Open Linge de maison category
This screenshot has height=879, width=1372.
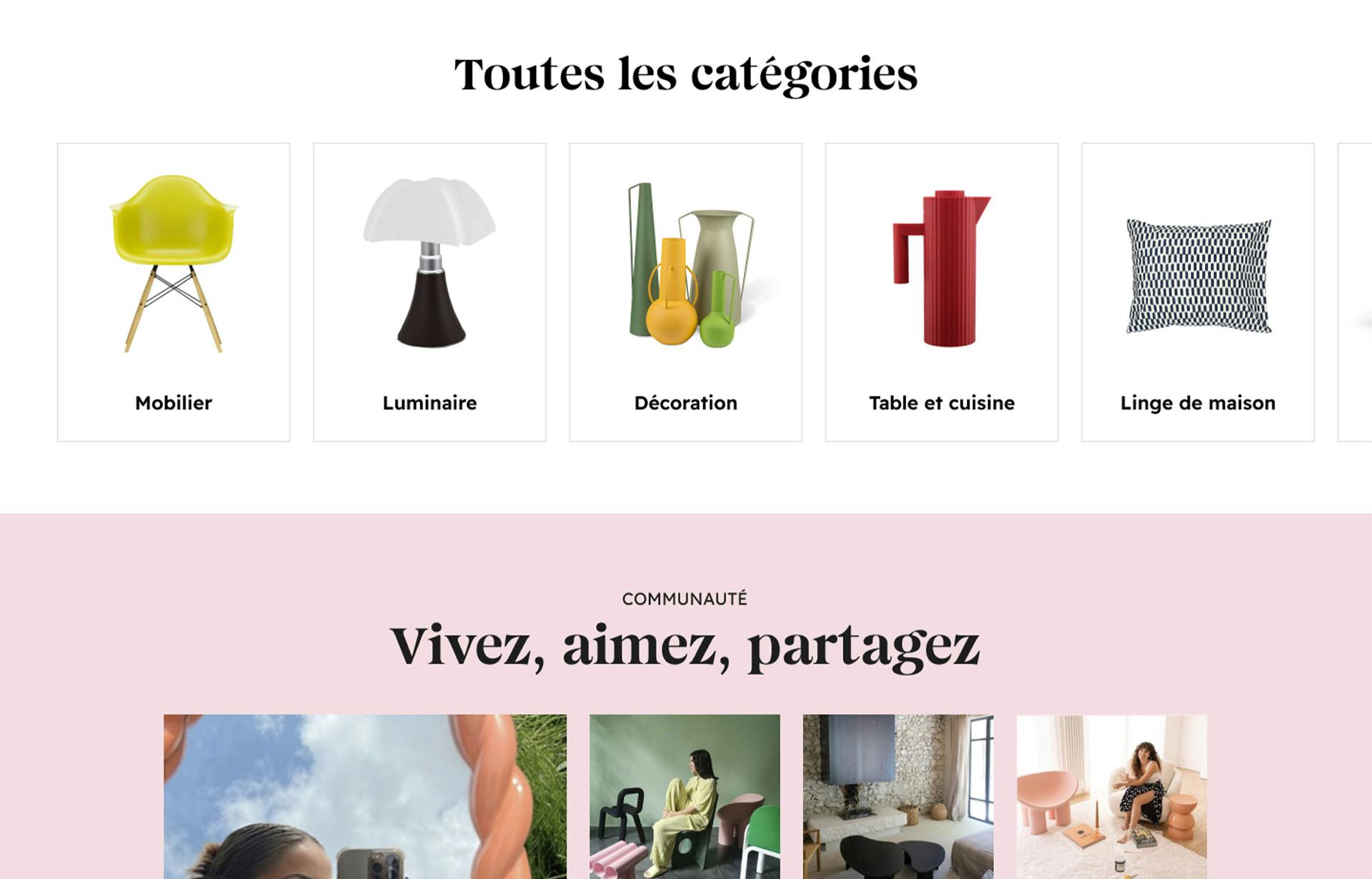[x=1198, y=292]
